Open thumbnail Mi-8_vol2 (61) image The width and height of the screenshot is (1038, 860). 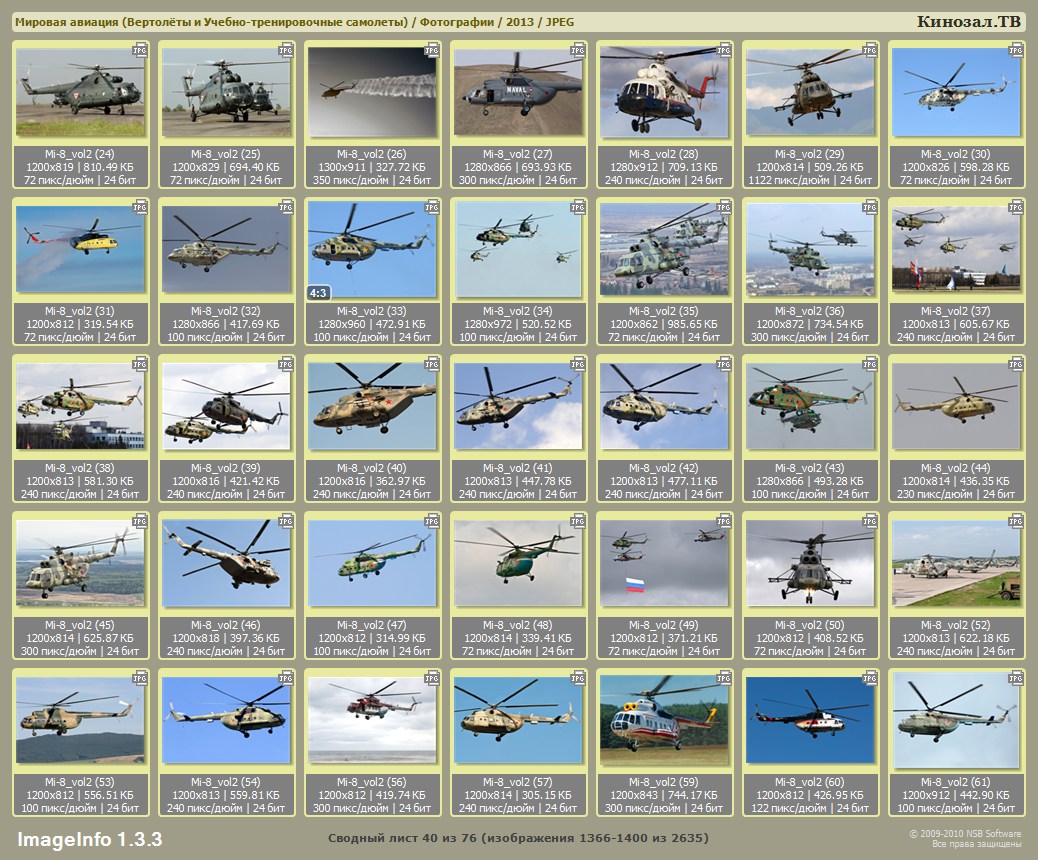[955, 718]
